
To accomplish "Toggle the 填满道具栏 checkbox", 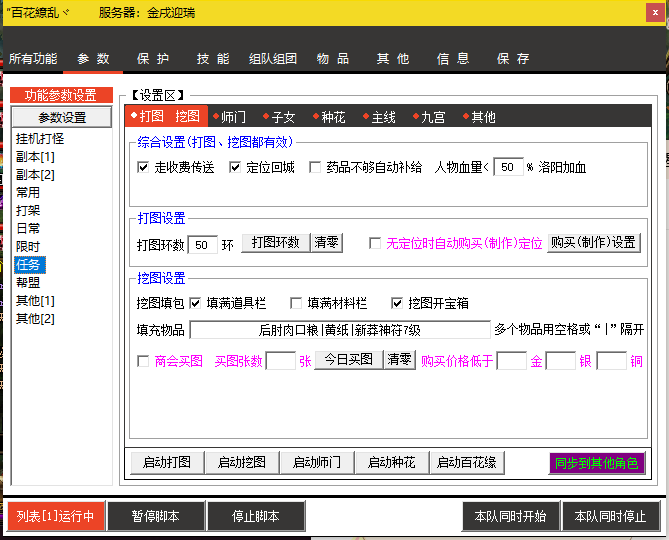I will point(195,303).
